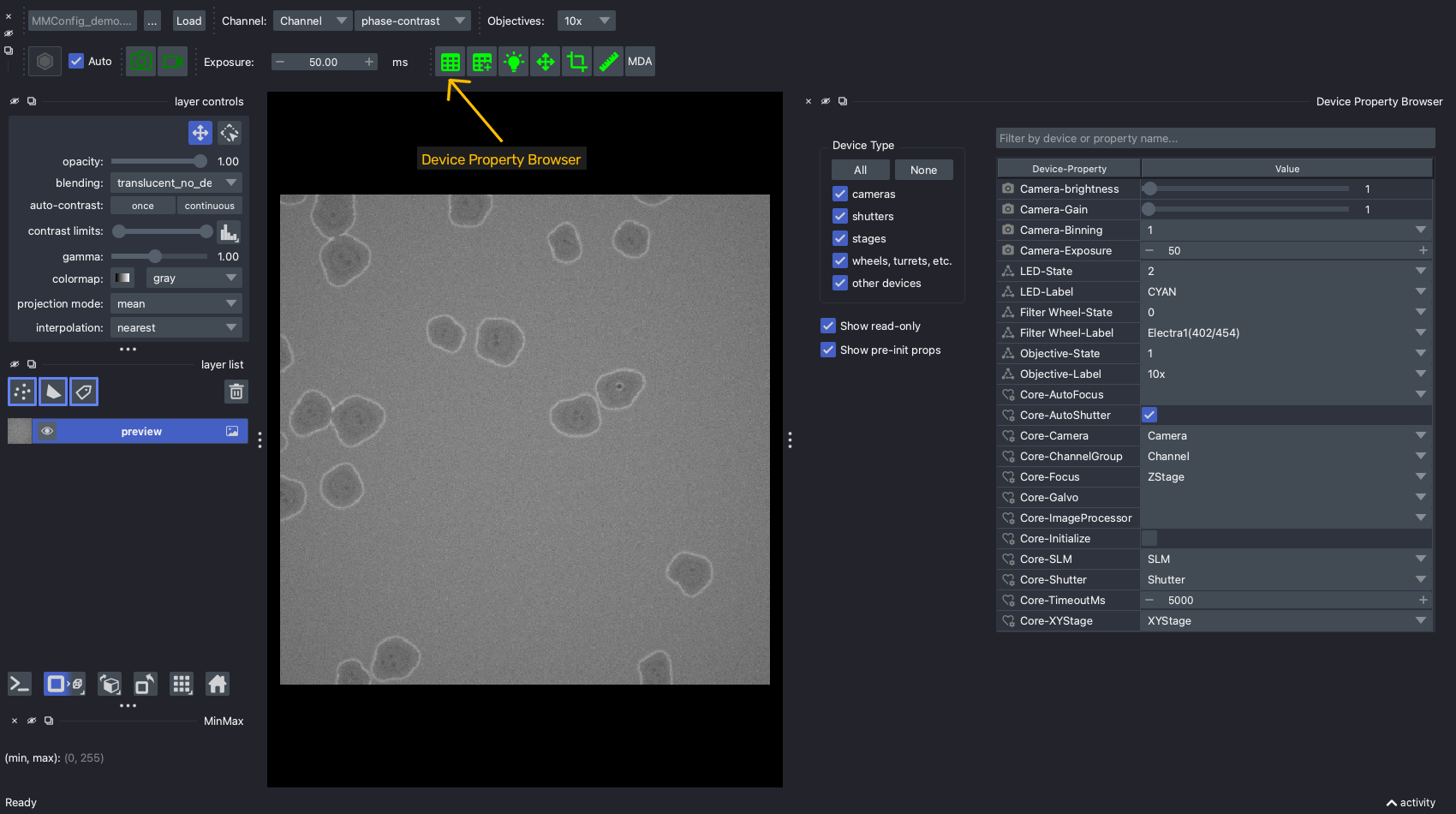Toggle grid mode icon

[182, 684]
